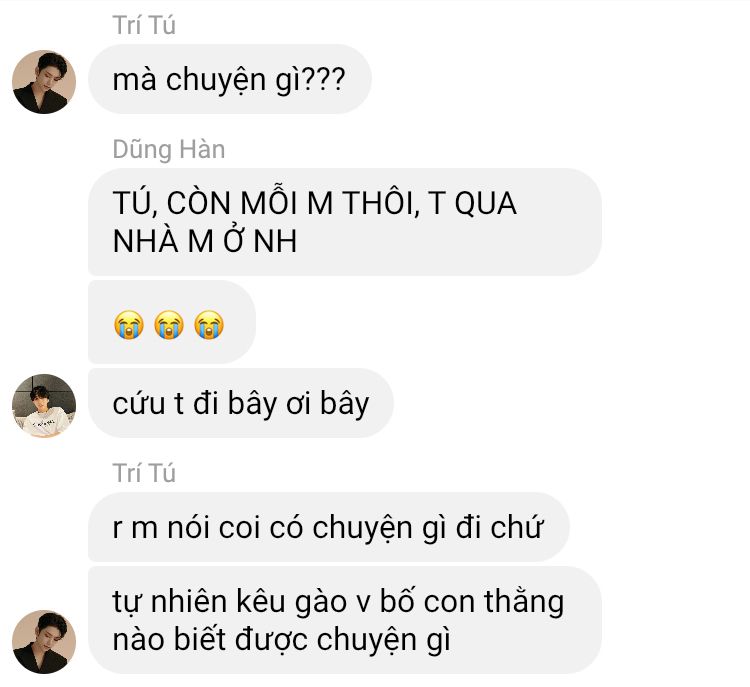The height and width of the screenshot is (687, 750).
Task: Click the word 'QUA' in the uppercase message
Action: click(485, 203)
